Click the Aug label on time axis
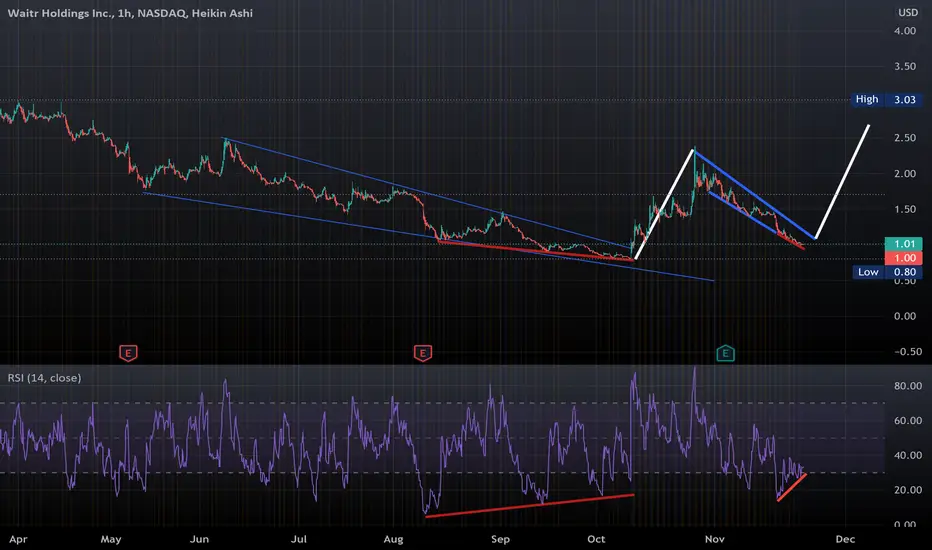This screenshot has height=550, width=932. pyautogui.click(x=393, y=539)
